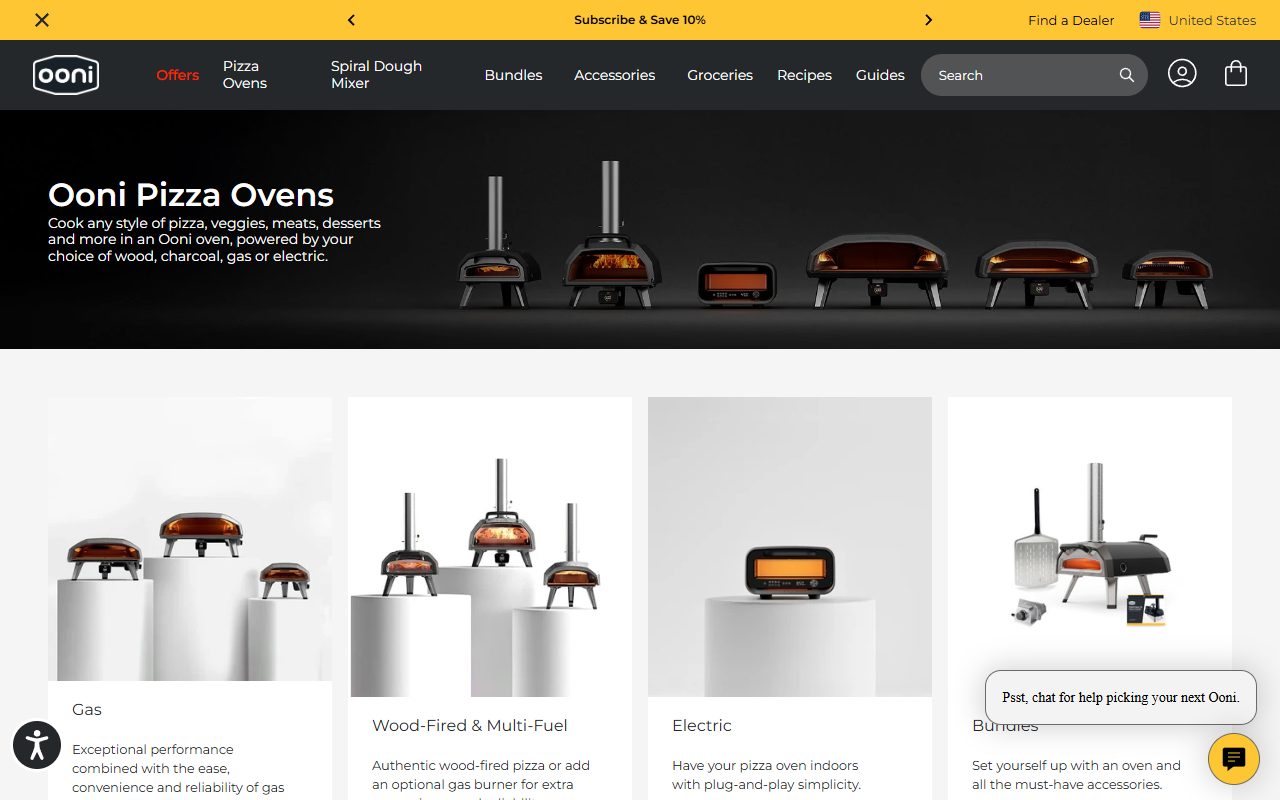Click the banner text starting 'Cook any style of pizza'
This screenshot has height=800, width=1280.
[x=214, y=239]
